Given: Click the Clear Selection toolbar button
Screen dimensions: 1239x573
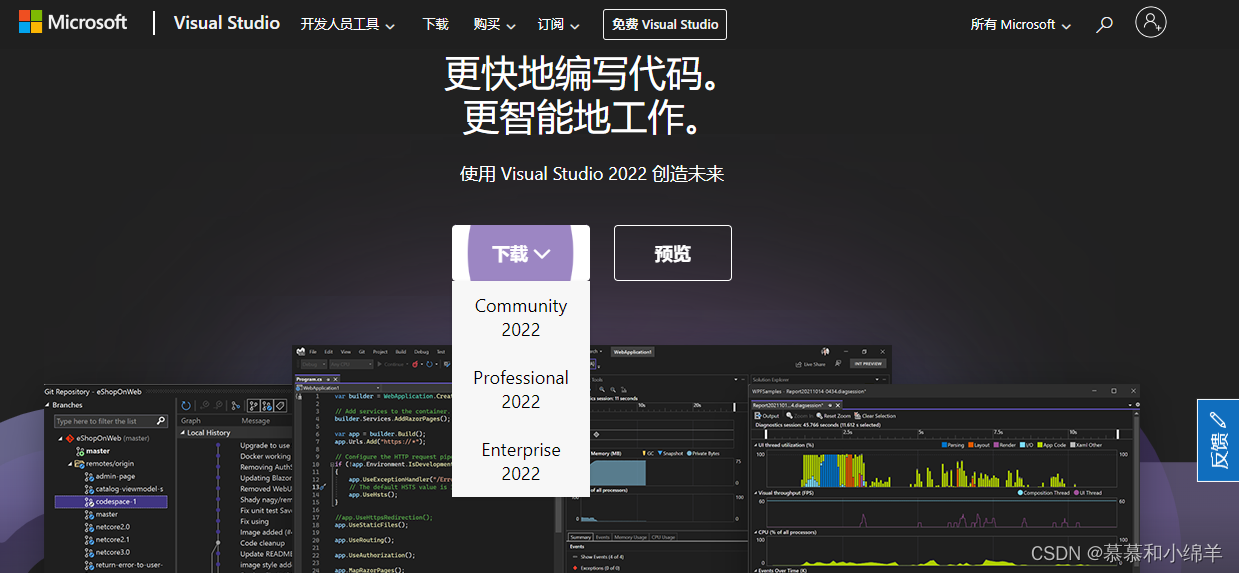Looking at the screenshot, I should pos(875,416).
